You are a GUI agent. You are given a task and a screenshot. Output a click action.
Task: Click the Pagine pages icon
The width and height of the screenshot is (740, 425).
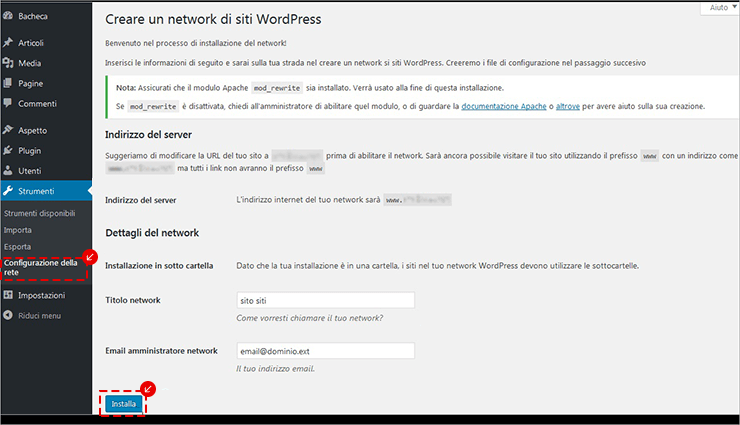point(8,83)
